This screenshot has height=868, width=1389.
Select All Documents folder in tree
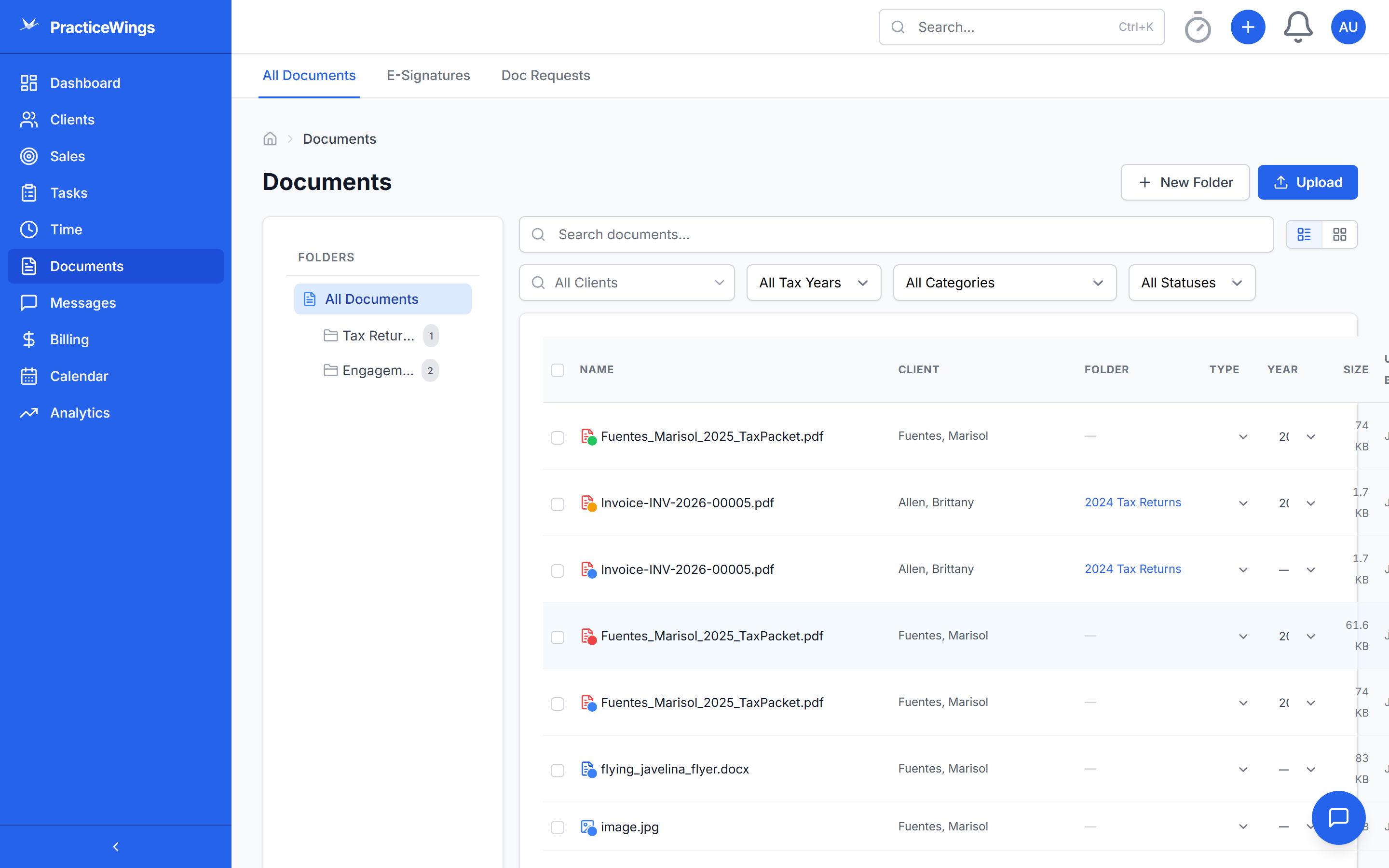[383, 299]
